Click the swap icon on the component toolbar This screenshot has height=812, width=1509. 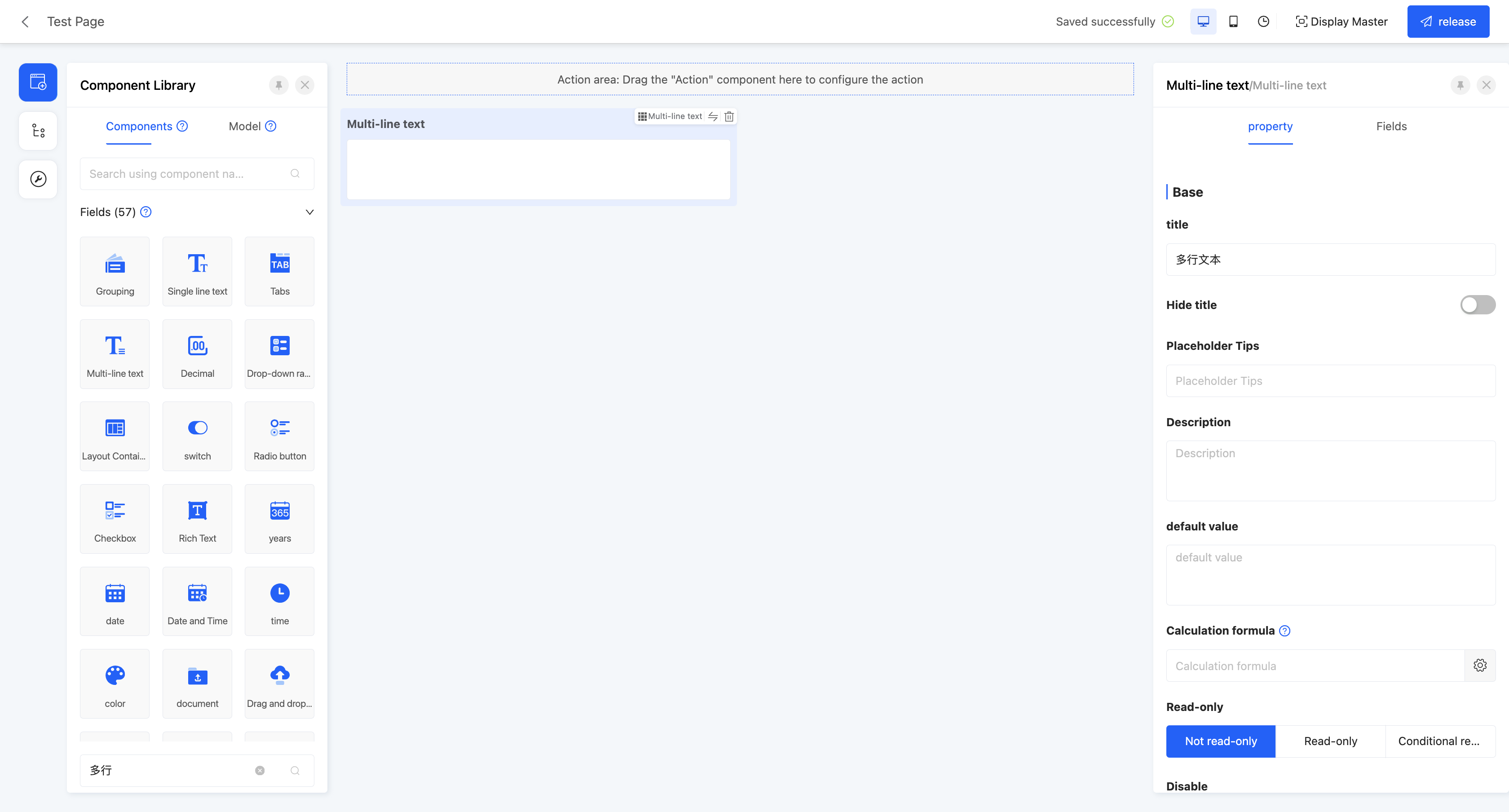click(712, 116)
